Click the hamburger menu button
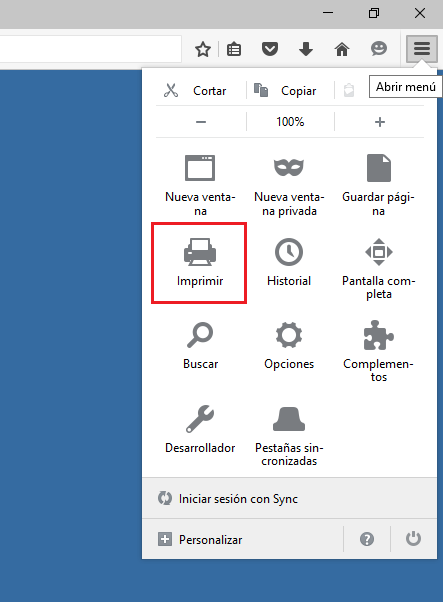This screenshot has height=602, width=443. (x=422, y=49)
